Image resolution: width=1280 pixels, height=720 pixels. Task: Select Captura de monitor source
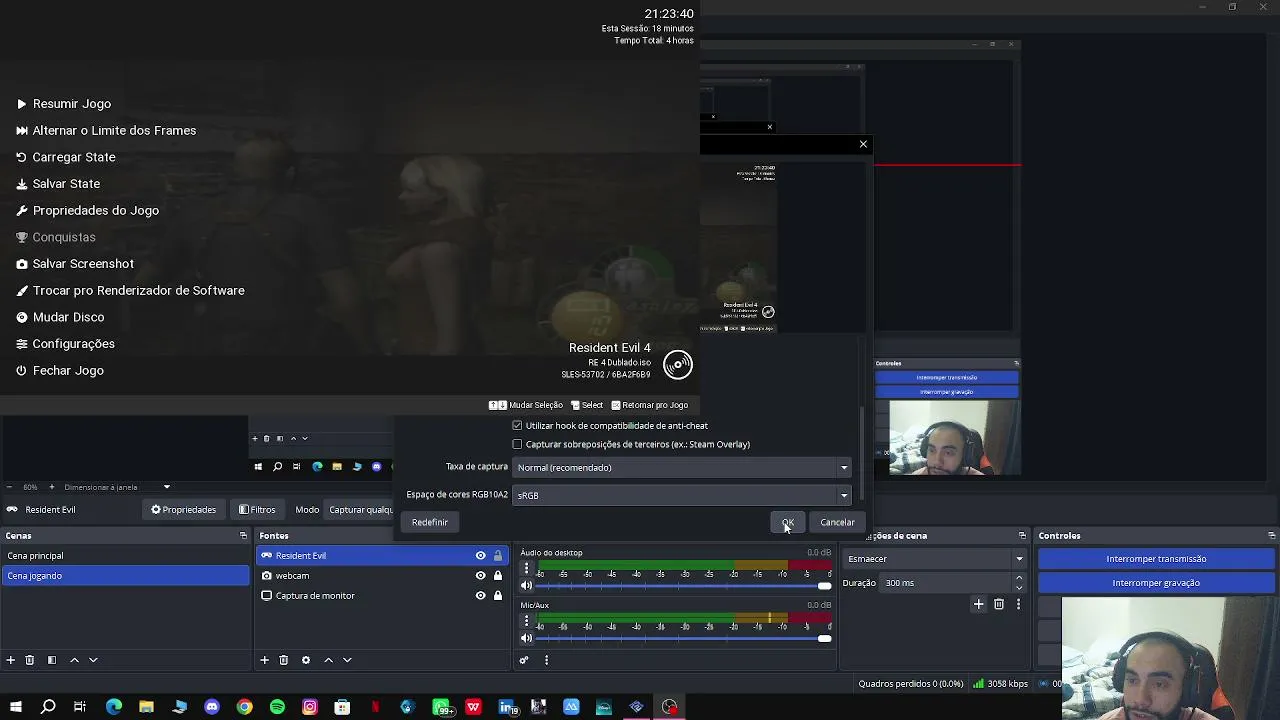(383, 596)
